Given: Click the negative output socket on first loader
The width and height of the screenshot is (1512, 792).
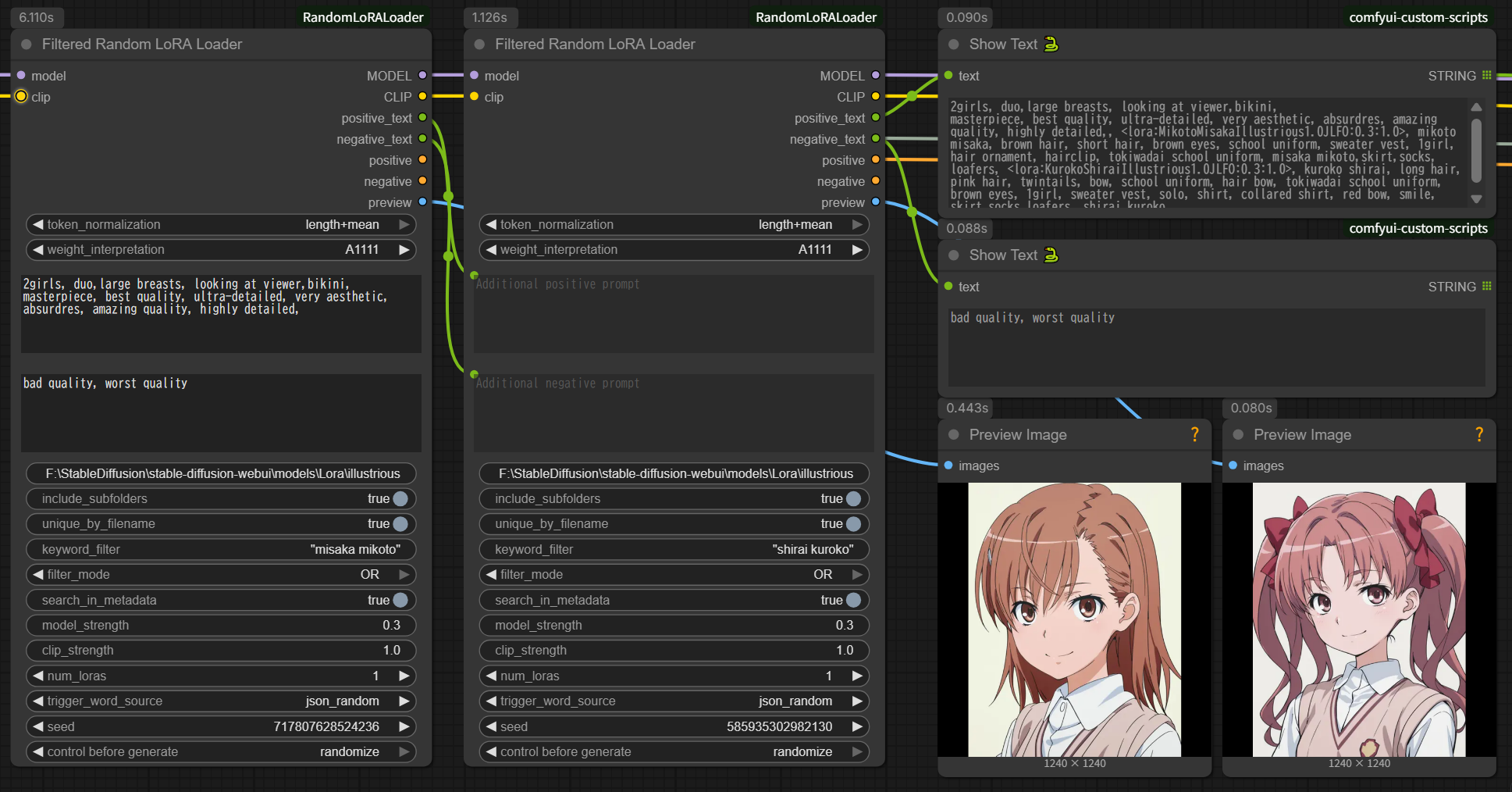Looking at the screenshot, I should pos(422,180).
